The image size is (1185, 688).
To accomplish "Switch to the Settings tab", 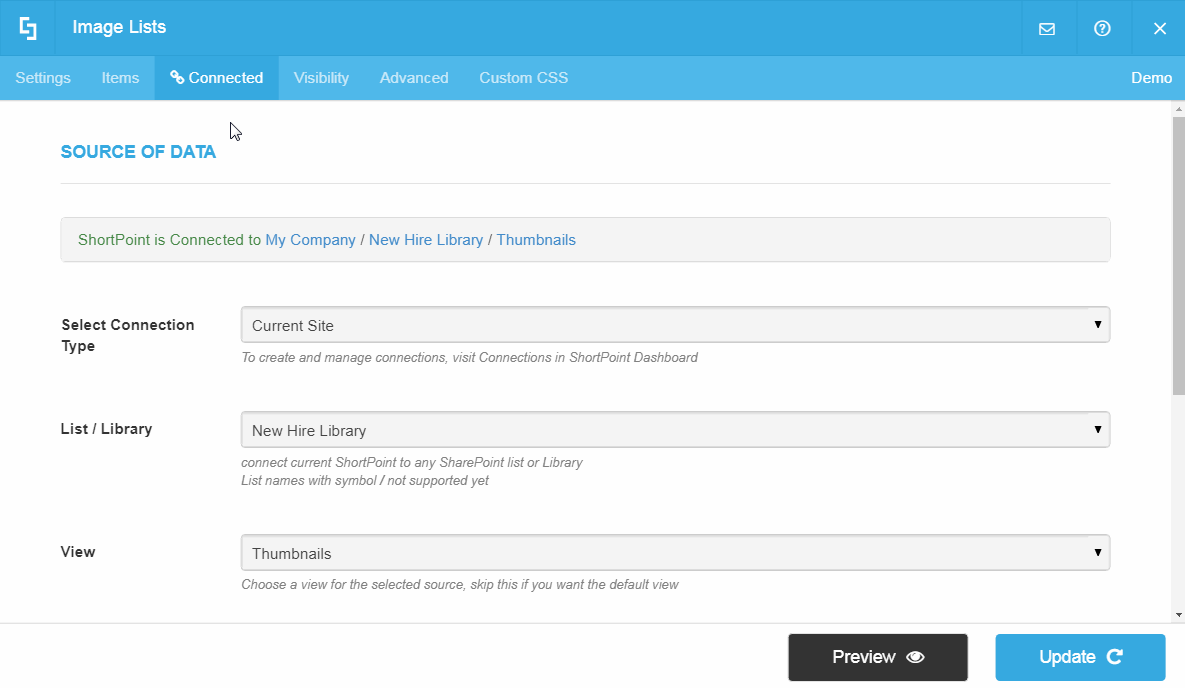I will click(x=42, y=77).
